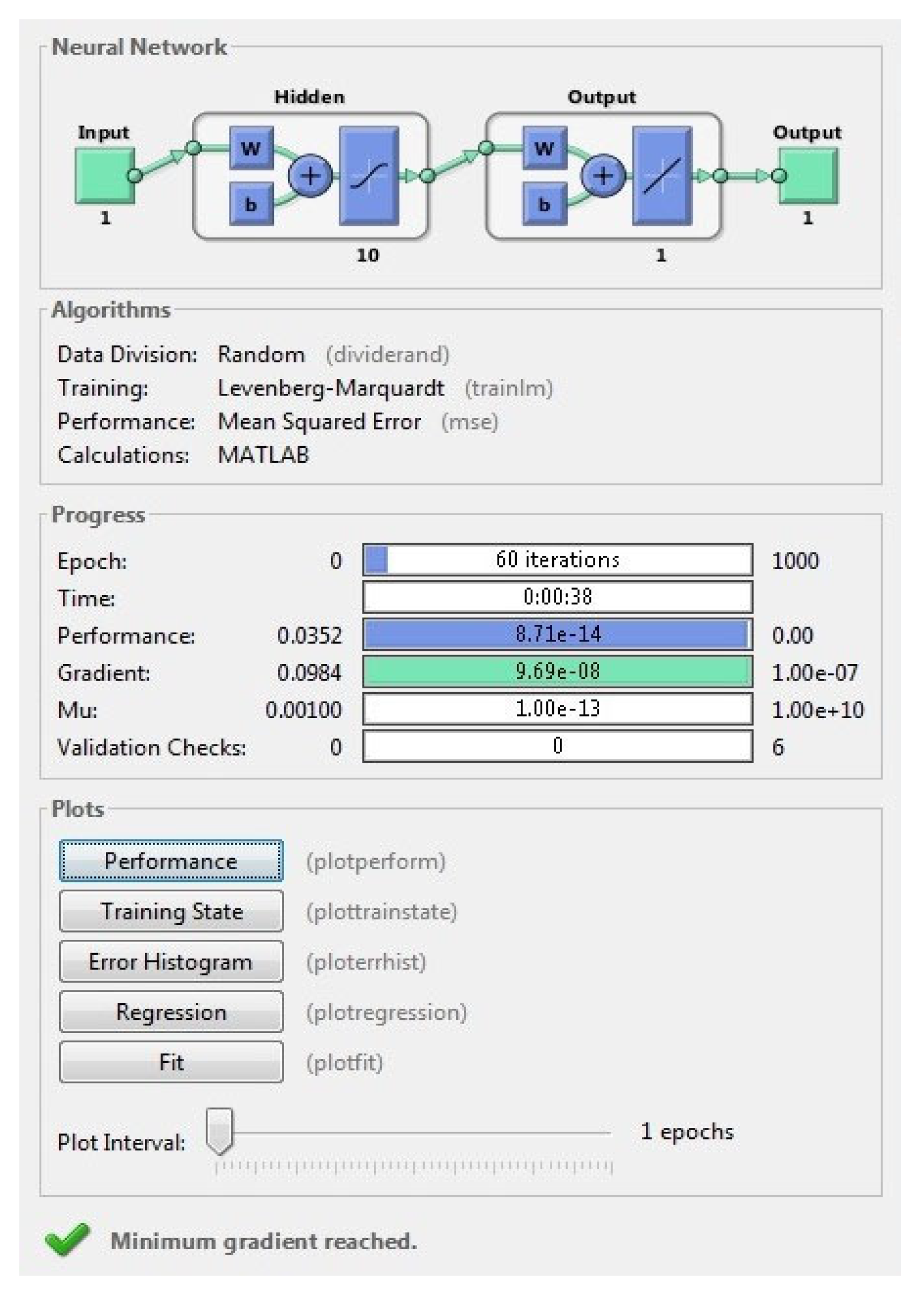Click the (trainlm) function text
Image resolution: width=924 pixels, height=1295 pixels.
click(509, 388)
